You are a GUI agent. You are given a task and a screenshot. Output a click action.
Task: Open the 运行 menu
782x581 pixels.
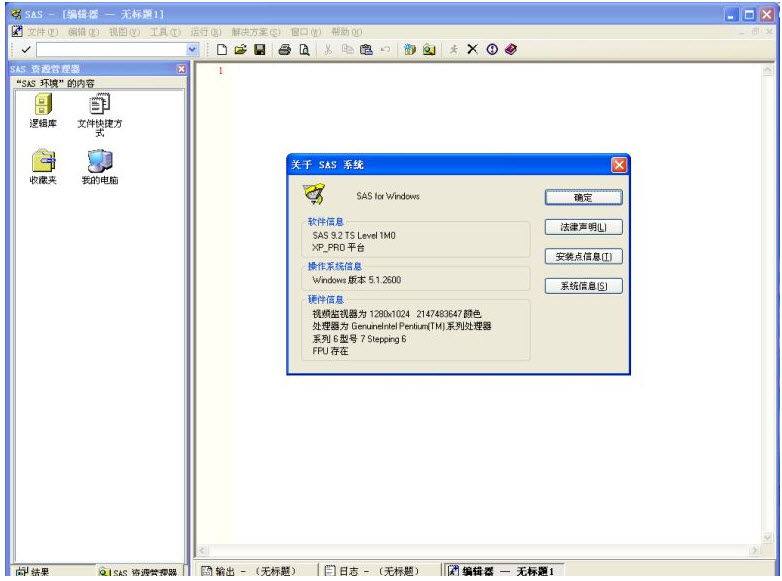tap(205, 32)
